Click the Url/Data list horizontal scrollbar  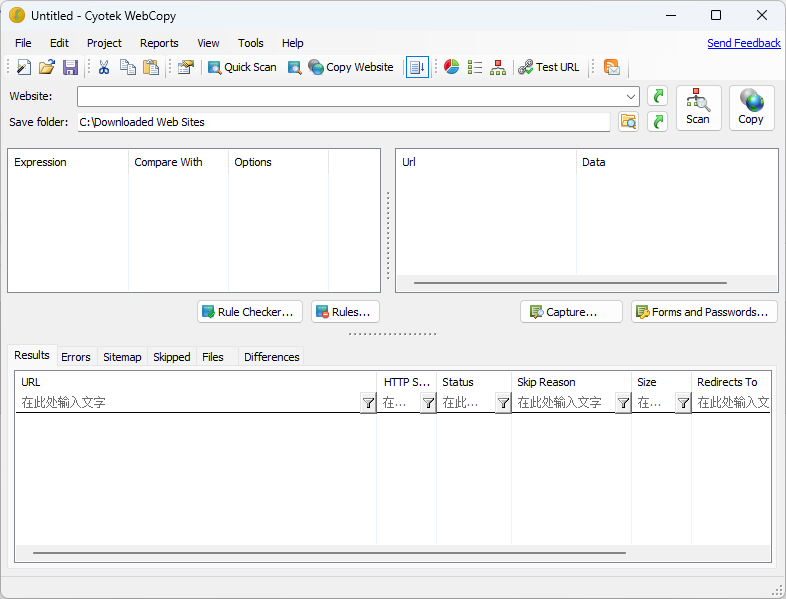570,283
